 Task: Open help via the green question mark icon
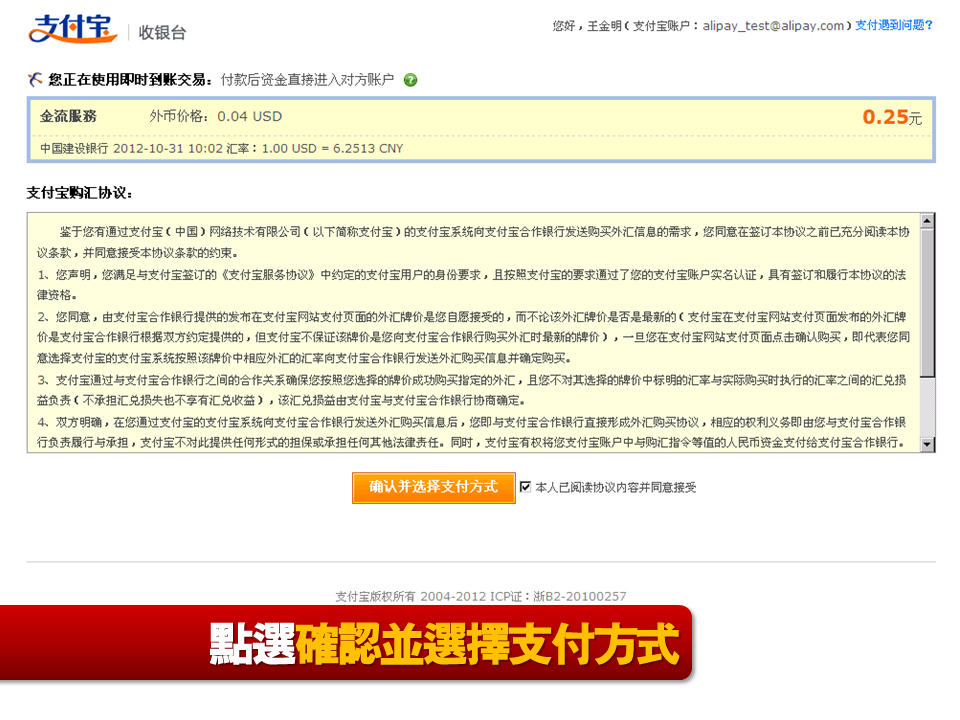click(410, 78)
